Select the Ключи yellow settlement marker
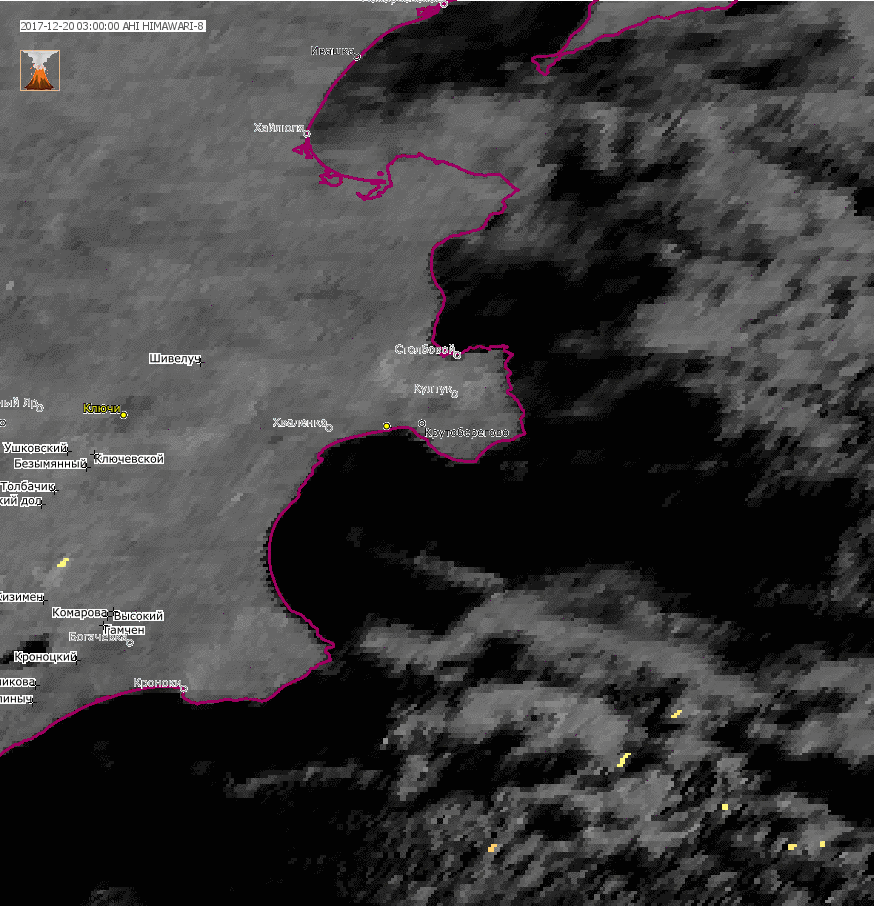 tap(123, 414)
